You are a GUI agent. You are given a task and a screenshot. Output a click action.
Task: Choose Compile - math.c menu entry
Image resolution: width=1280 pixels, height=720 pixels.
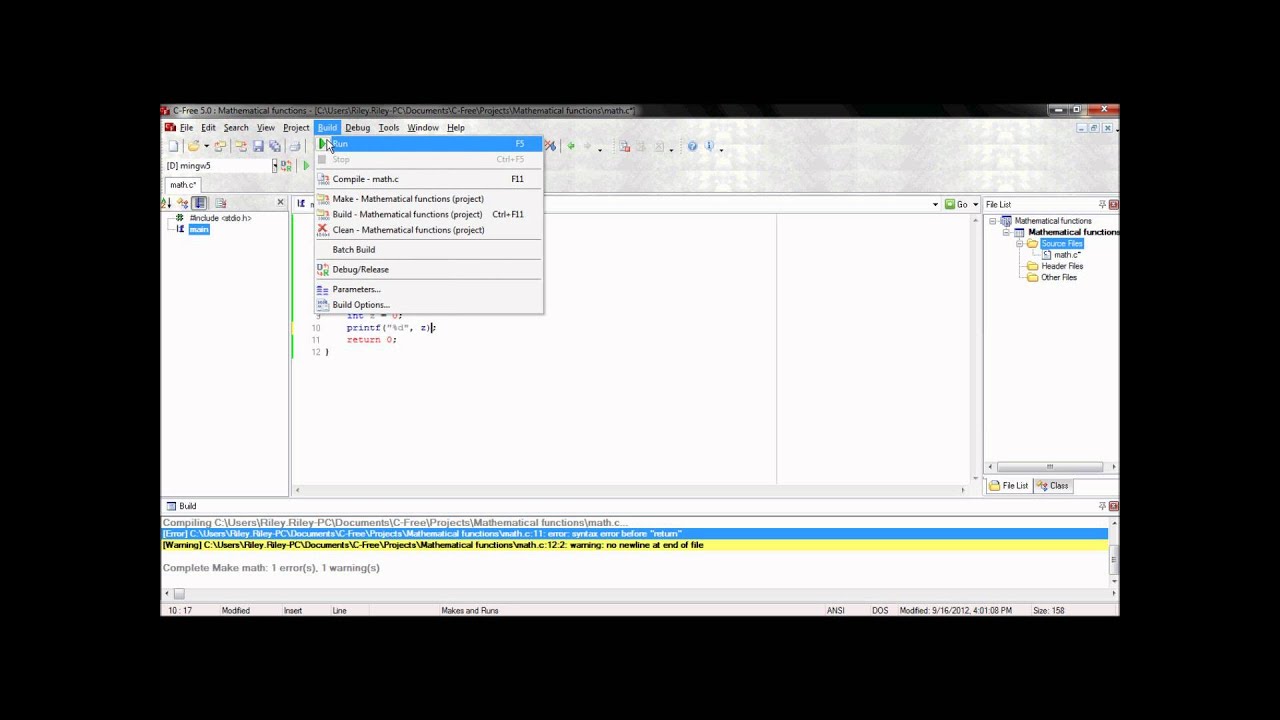click(x=429, y=179)
